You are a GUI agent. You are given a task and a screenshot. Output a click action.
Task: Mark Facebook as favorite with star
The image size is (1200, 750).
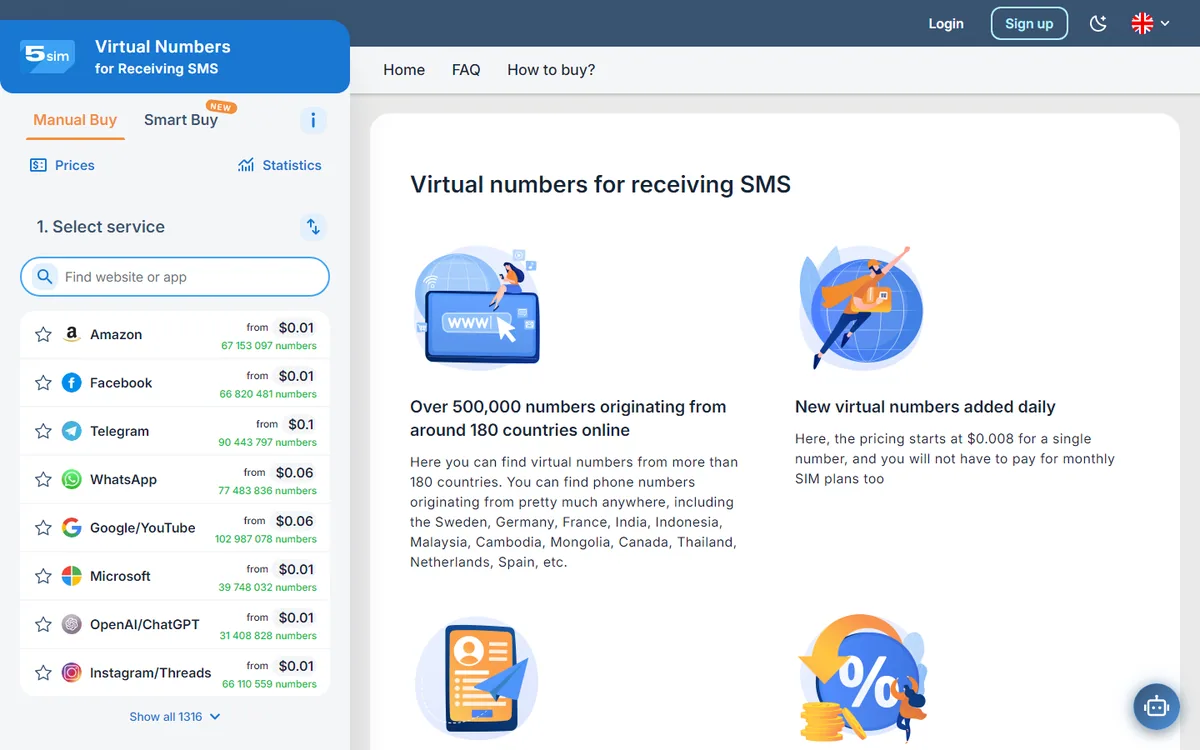[43, 383]
